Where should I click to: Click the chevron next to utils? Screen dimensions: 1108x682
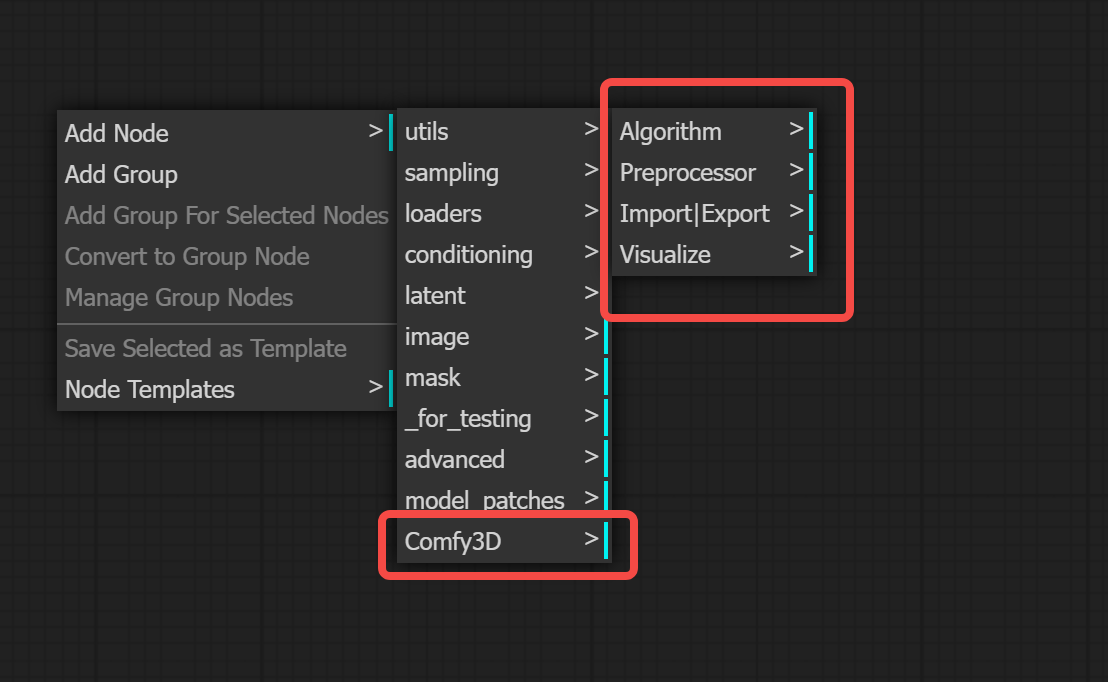click(x=591, y=129)
